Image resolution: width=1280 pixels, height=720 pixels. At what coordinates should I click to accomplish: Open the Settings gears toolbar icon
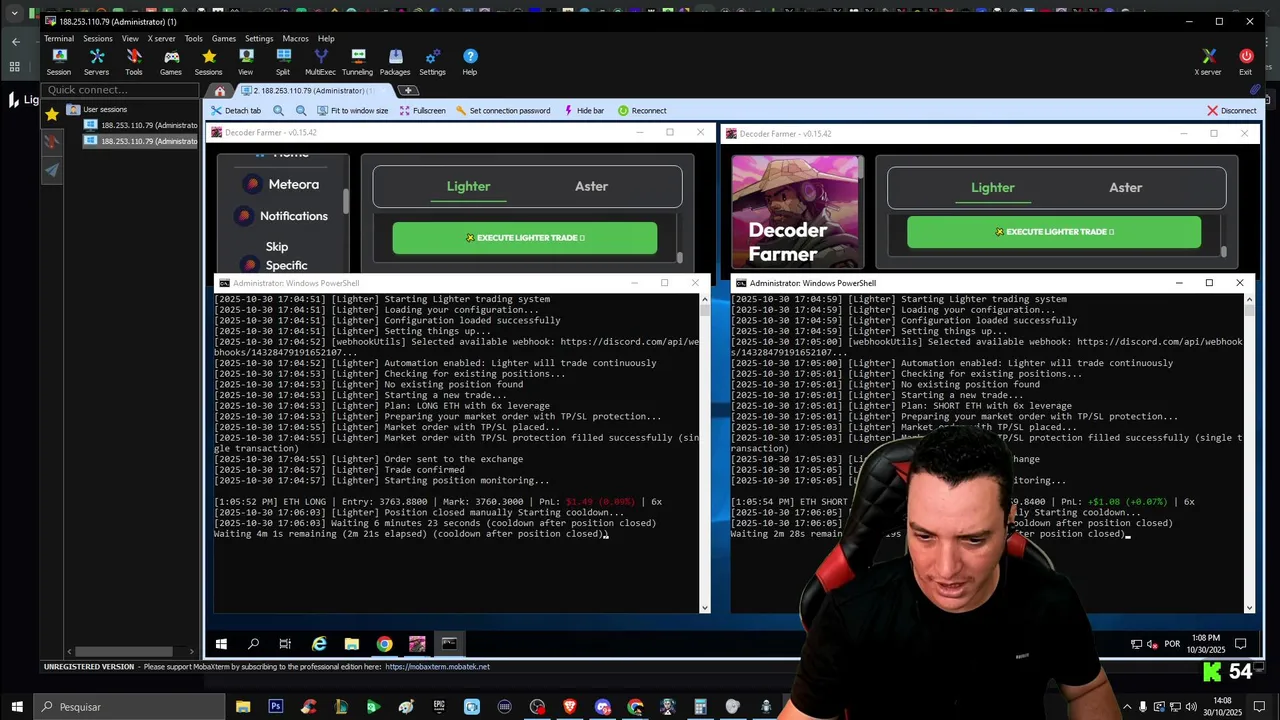[432, 62]
